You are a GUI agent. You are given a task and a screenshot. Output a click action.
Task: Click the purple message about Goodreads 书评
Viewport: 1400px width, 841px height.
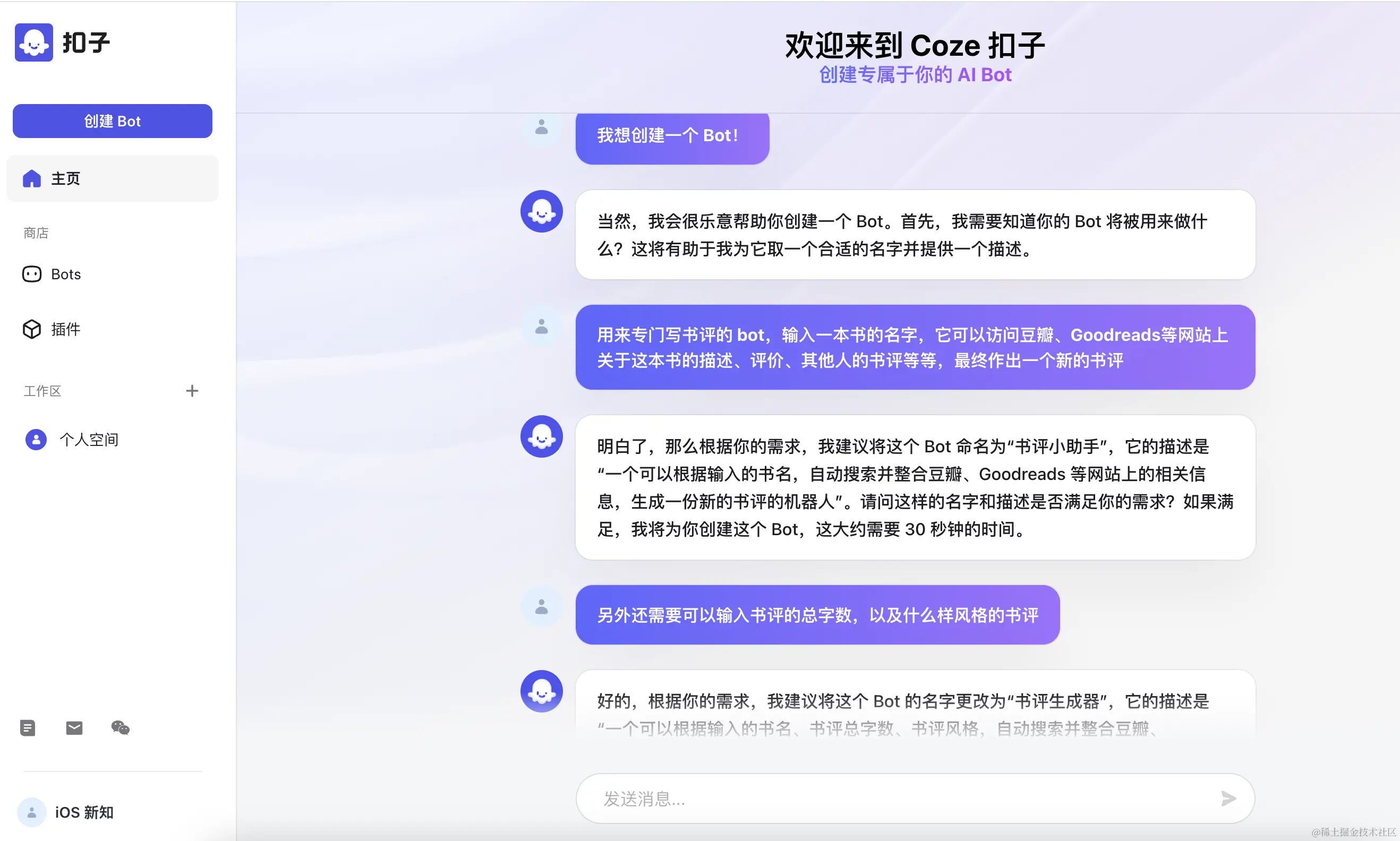click(x=915, y=347)
